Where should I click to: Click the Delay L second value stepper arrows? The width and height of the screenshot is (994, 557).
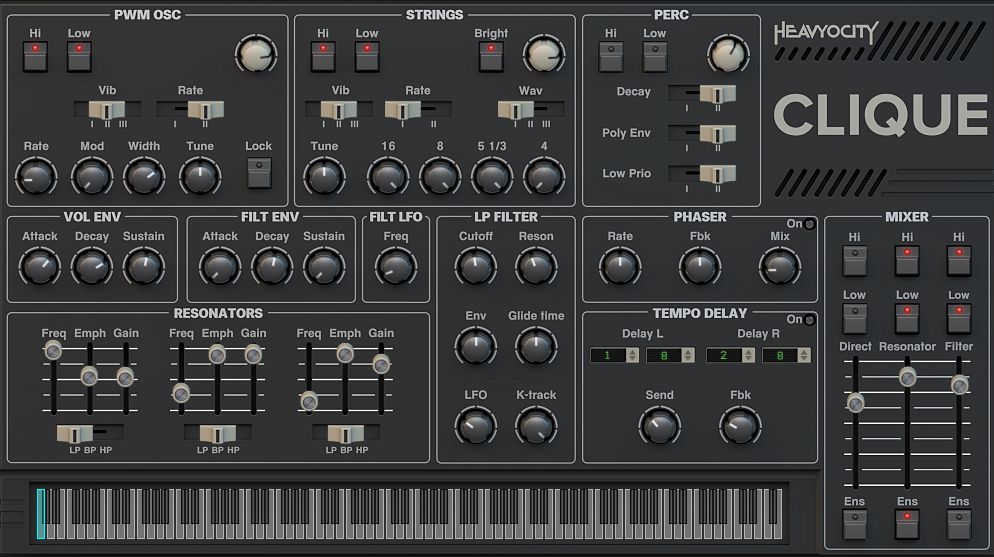click(x=688, y=355)
